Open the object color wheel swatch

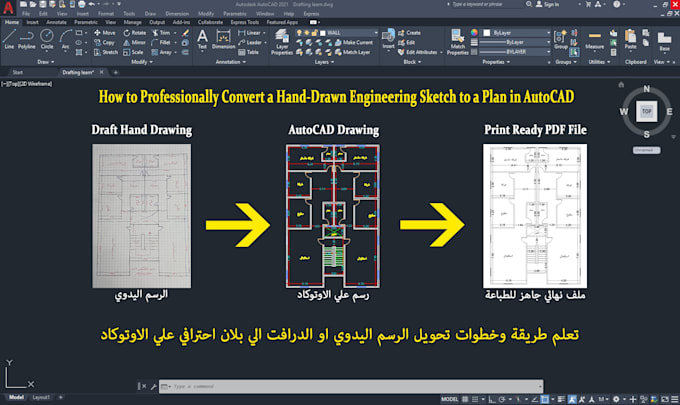[x=474, y=33]
